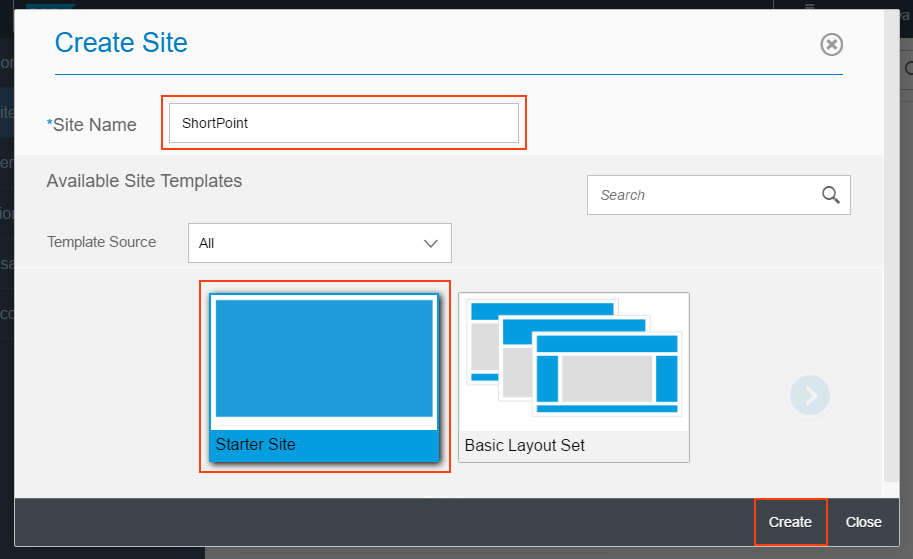Show next templates with the arrow button
Image resolution: width=913 pixels, height=559 pixels.
(809, 395)
